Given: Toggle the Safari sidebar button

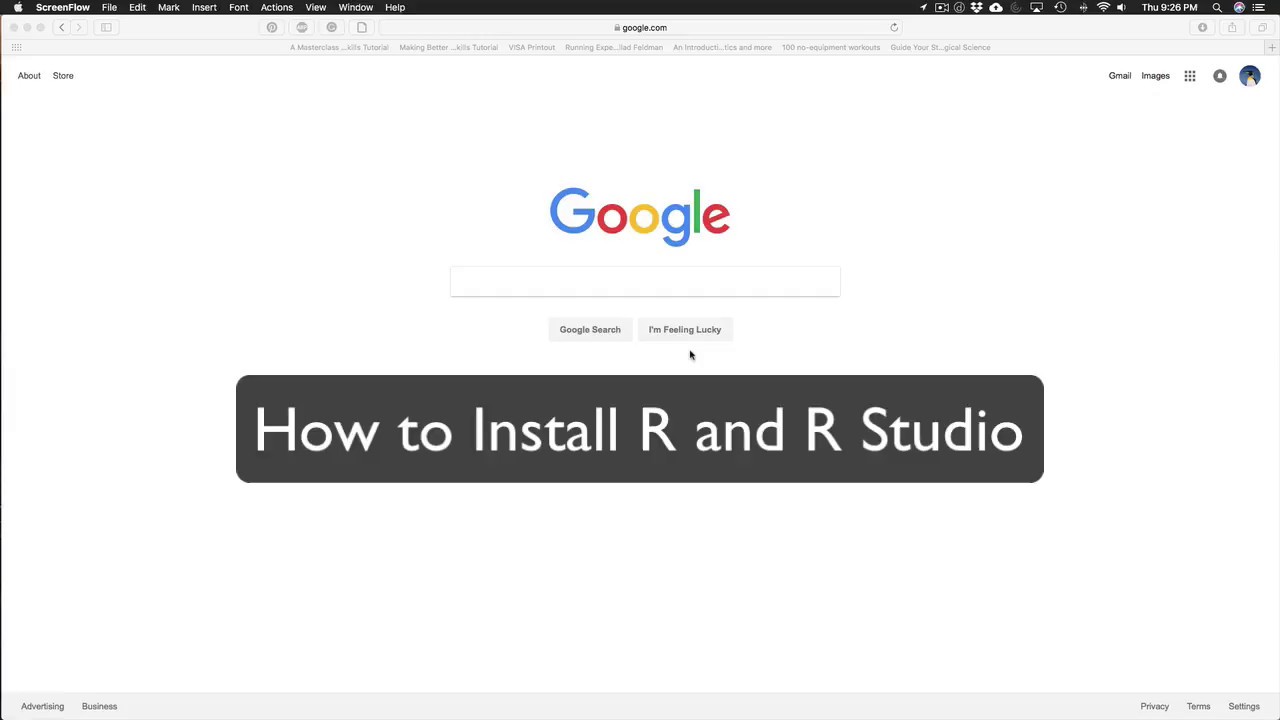Looking at the screenshot, I should tap(106, 28).
